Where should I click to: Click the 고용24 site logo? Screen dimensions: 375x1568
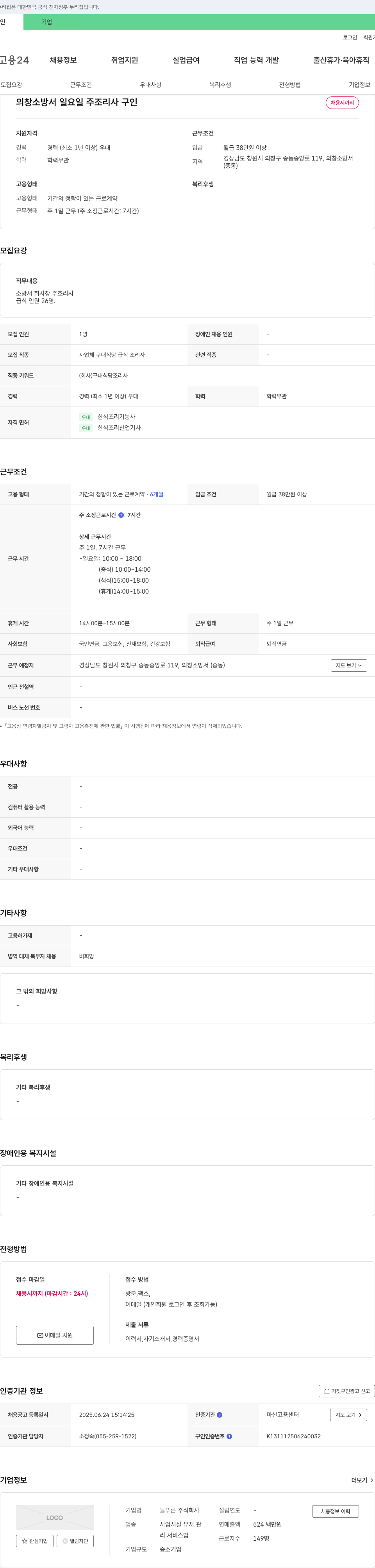coord(14,60)
